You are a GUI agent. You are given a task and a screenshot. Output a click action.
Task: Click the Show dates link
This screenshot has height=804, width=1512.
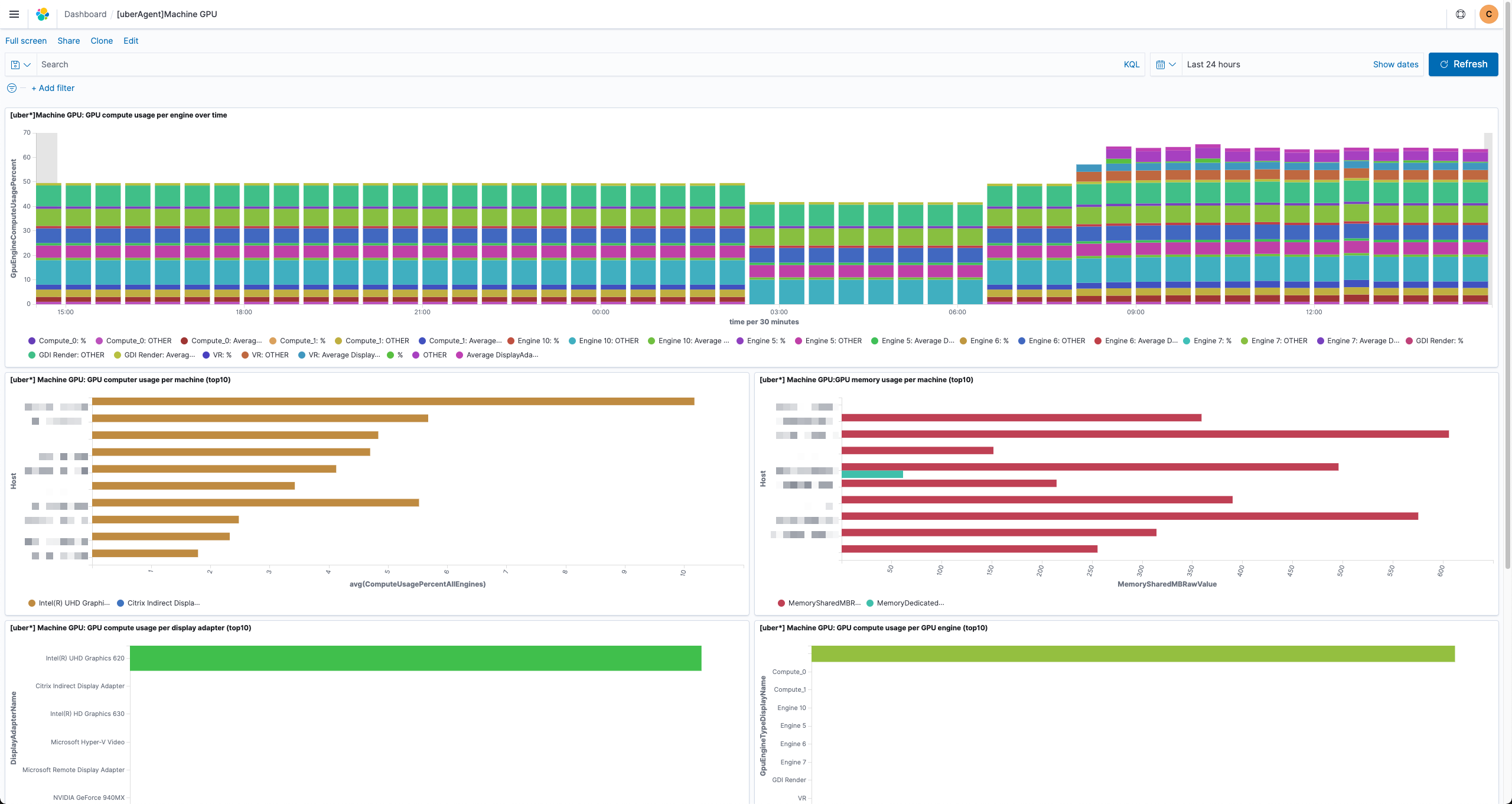(1395, 64)
